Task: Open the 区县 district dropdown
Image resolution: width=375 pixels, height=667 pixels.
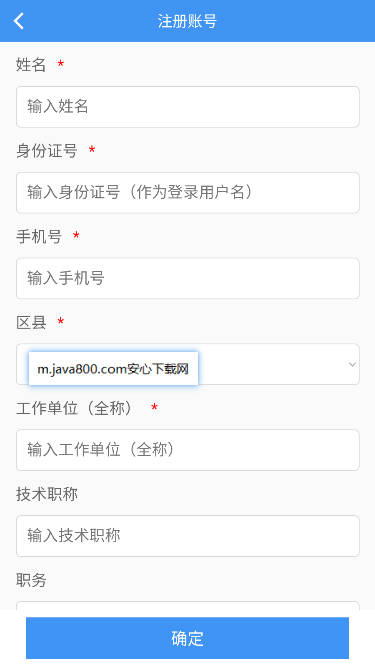Action: (188, 364)
